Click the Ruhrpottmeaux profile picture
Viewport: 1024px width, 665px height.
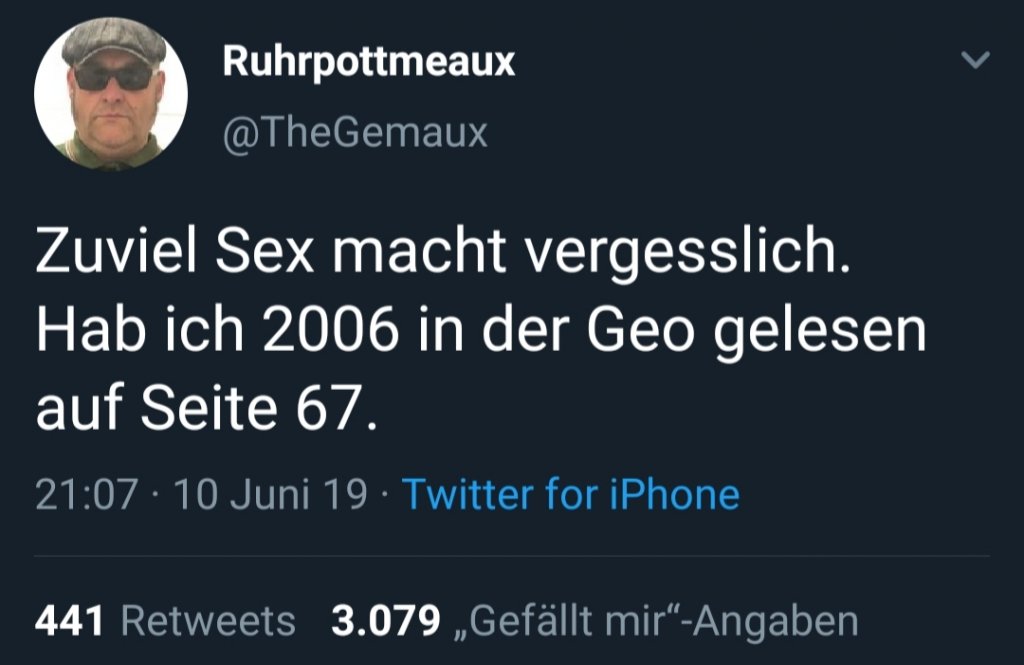click(x=111, y=94)
